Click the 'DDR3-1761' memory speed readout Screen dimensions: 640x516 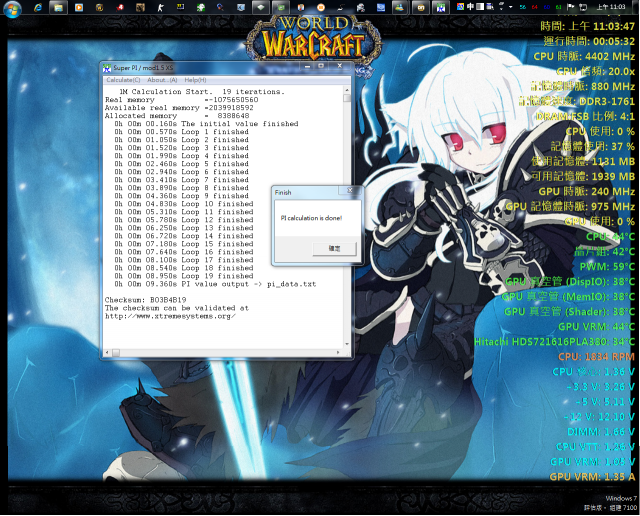click(607, 101)
